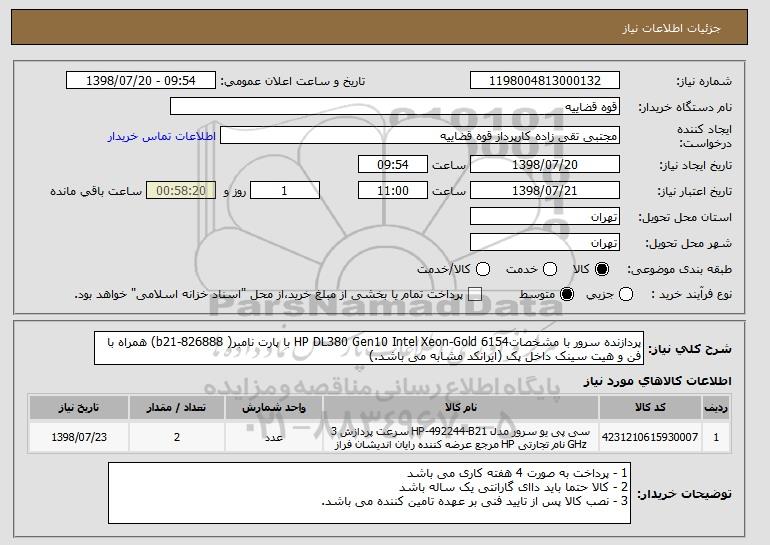Click the buyer organization field قوه قضاییه

pos(395,107)
